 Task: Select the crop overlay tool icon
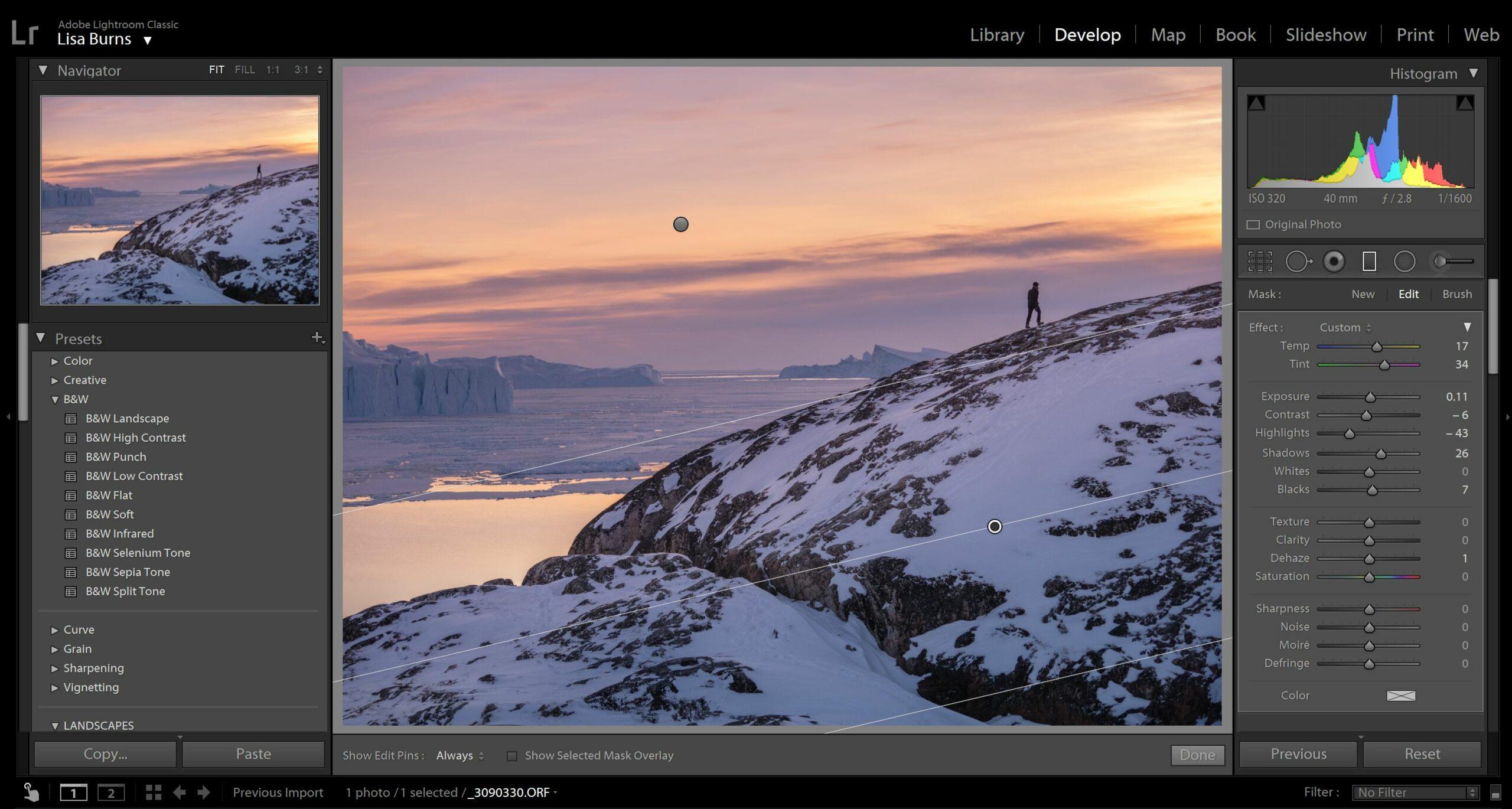(x=1261, y=260)
